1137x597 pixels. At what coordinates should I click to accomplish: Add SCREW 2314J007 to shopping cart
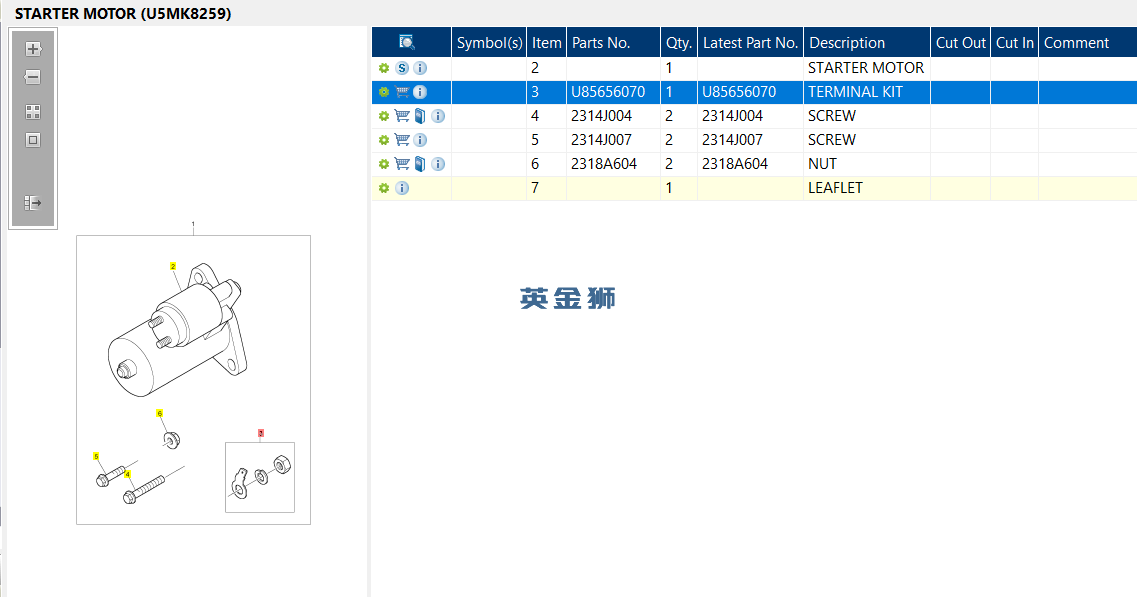[x=402, y=140]
